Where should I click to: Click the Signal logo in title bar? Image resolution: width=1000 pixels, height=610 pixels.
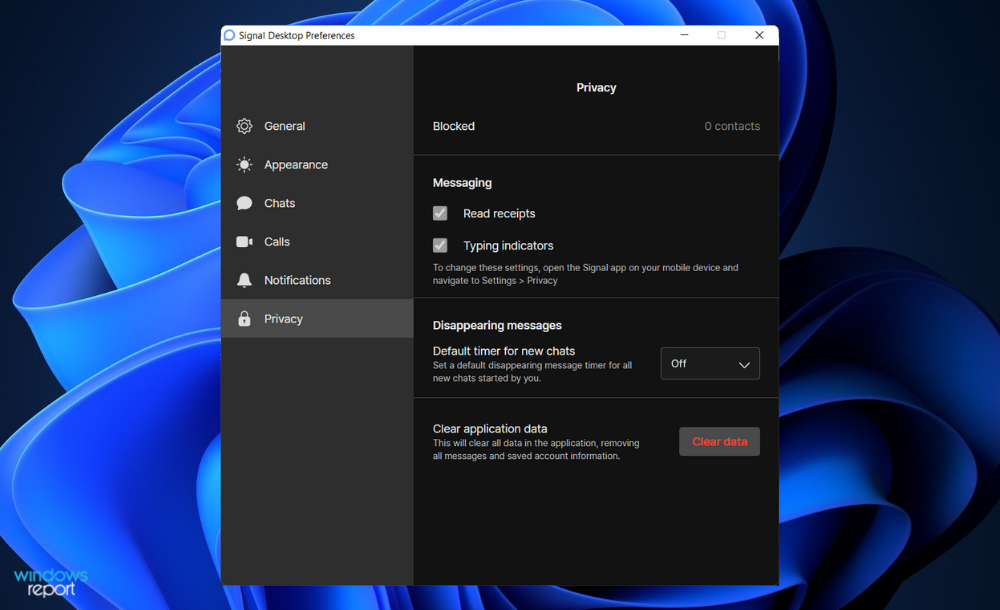230,35
